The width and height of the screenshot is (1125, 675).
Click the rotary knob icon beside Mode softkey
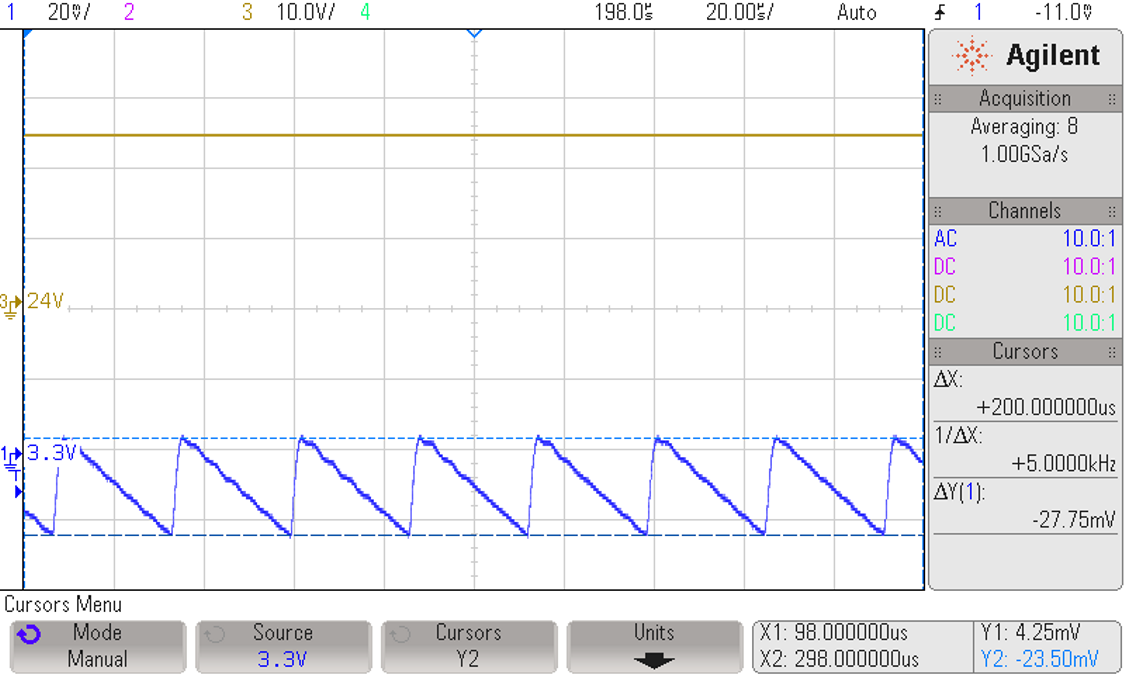(30, 631)
